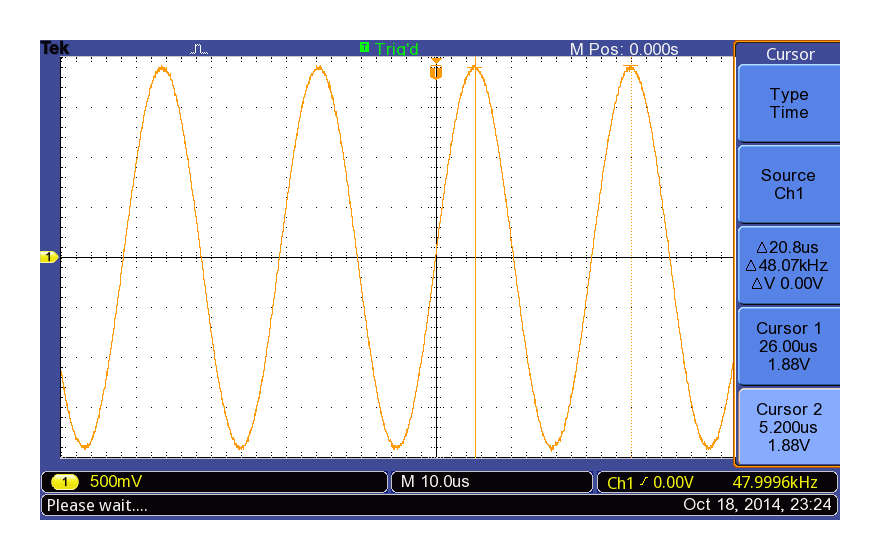880x560 pixels.
Task: Click the channel 1 badge beside 500mV
Action: click(x=65, y=481)
